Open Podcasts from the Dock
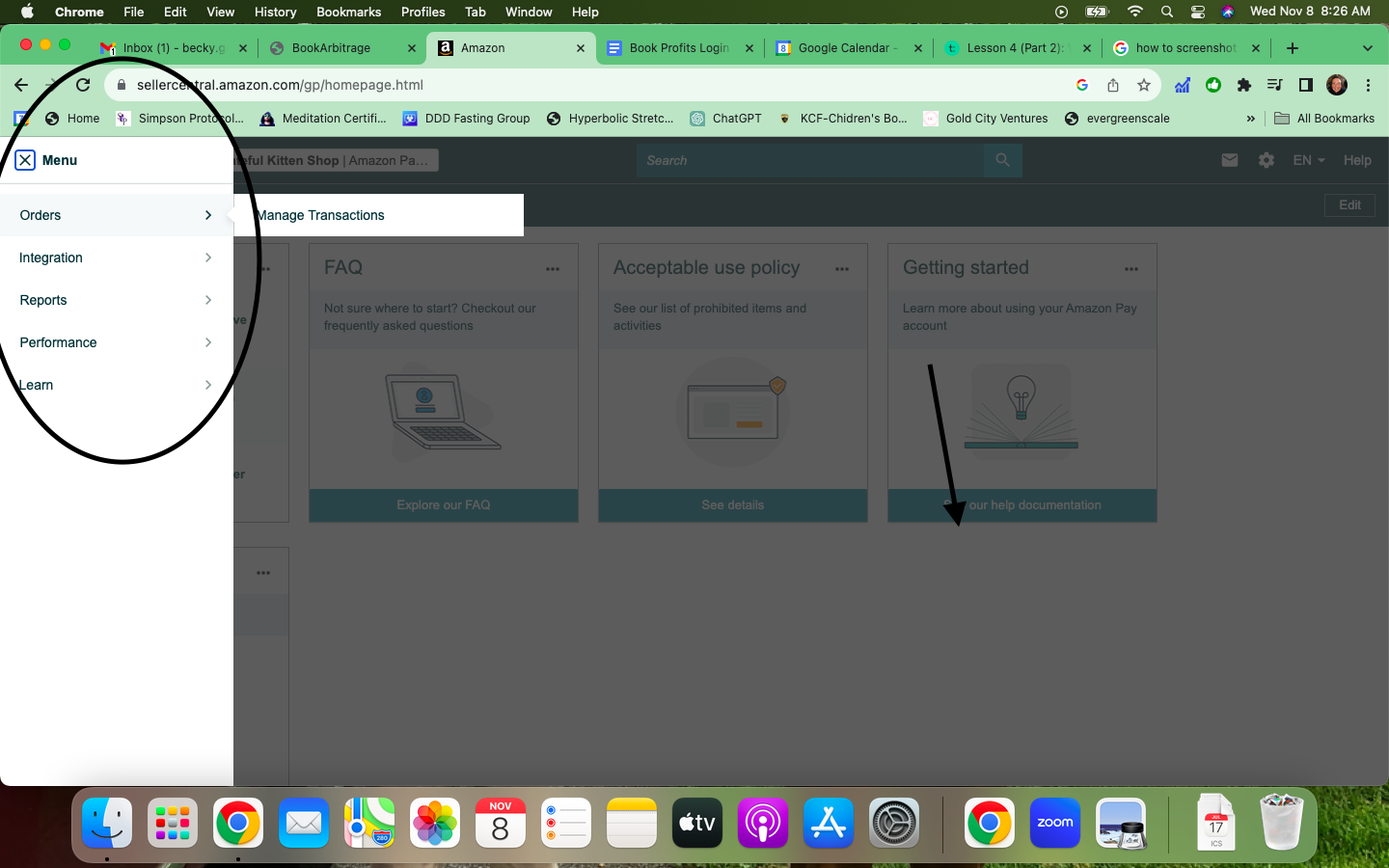 click(x=763, y=823)
